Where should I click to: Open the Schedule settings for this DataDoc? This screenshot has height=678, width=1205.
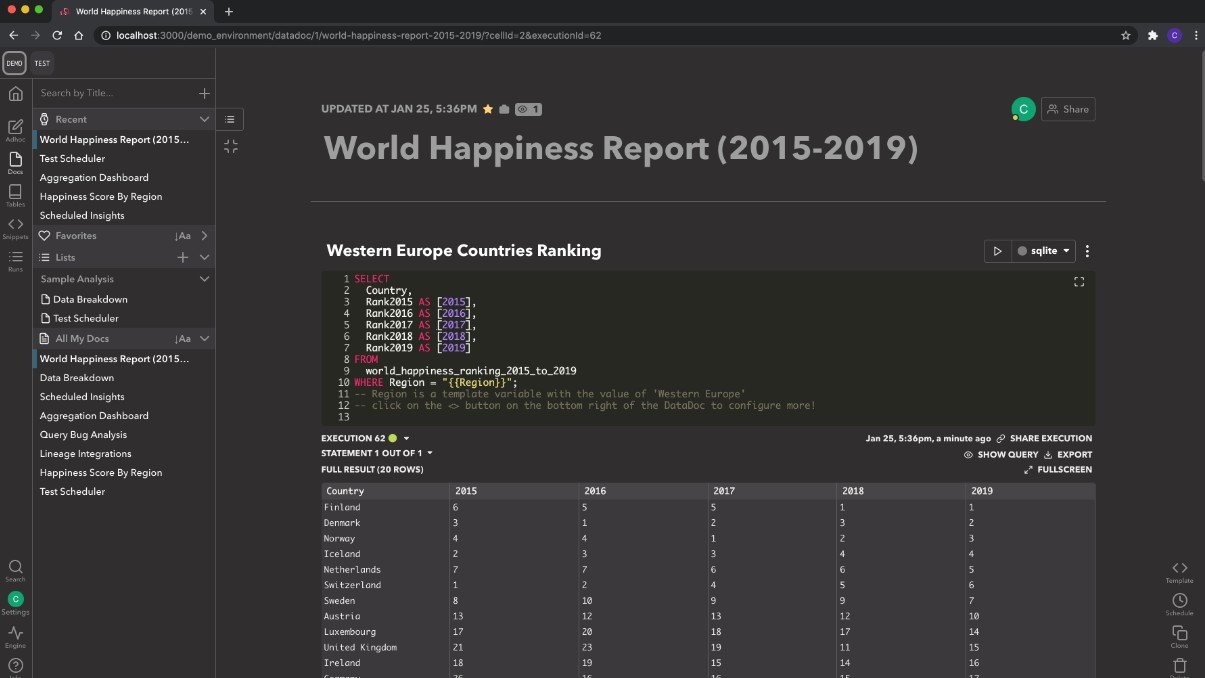(1180, 601)
